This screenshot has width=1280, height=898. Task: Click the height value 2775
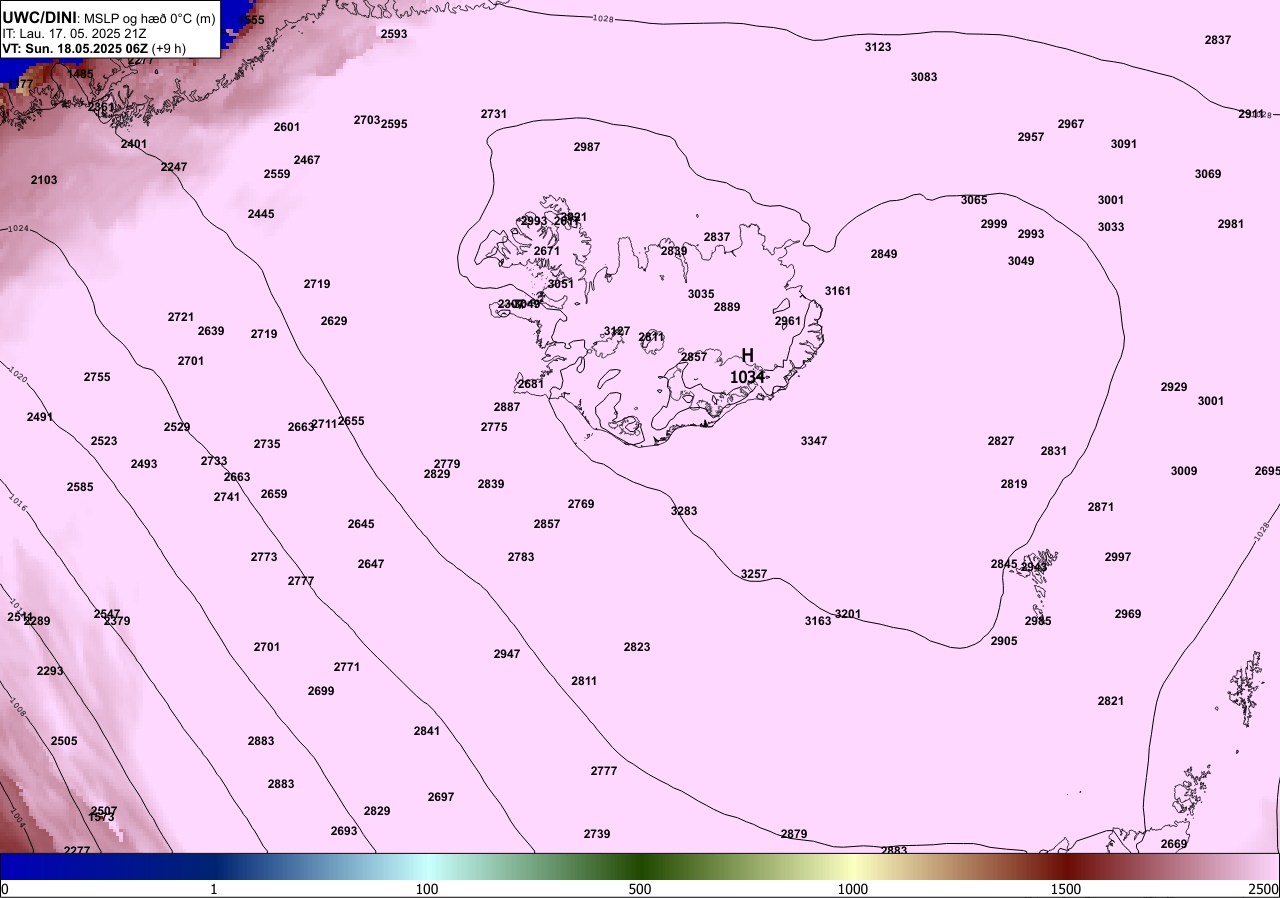click(494, 427)
